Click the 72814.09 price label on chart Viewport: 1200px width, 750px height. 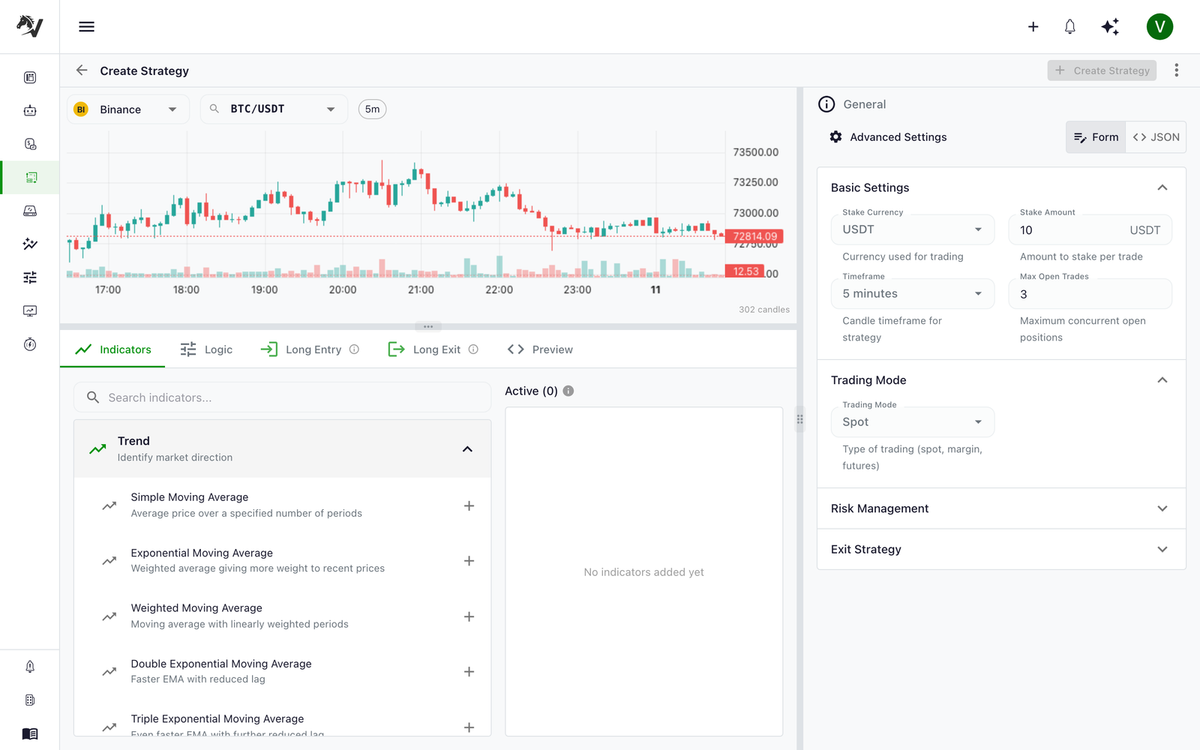click(x=755, y=237)
